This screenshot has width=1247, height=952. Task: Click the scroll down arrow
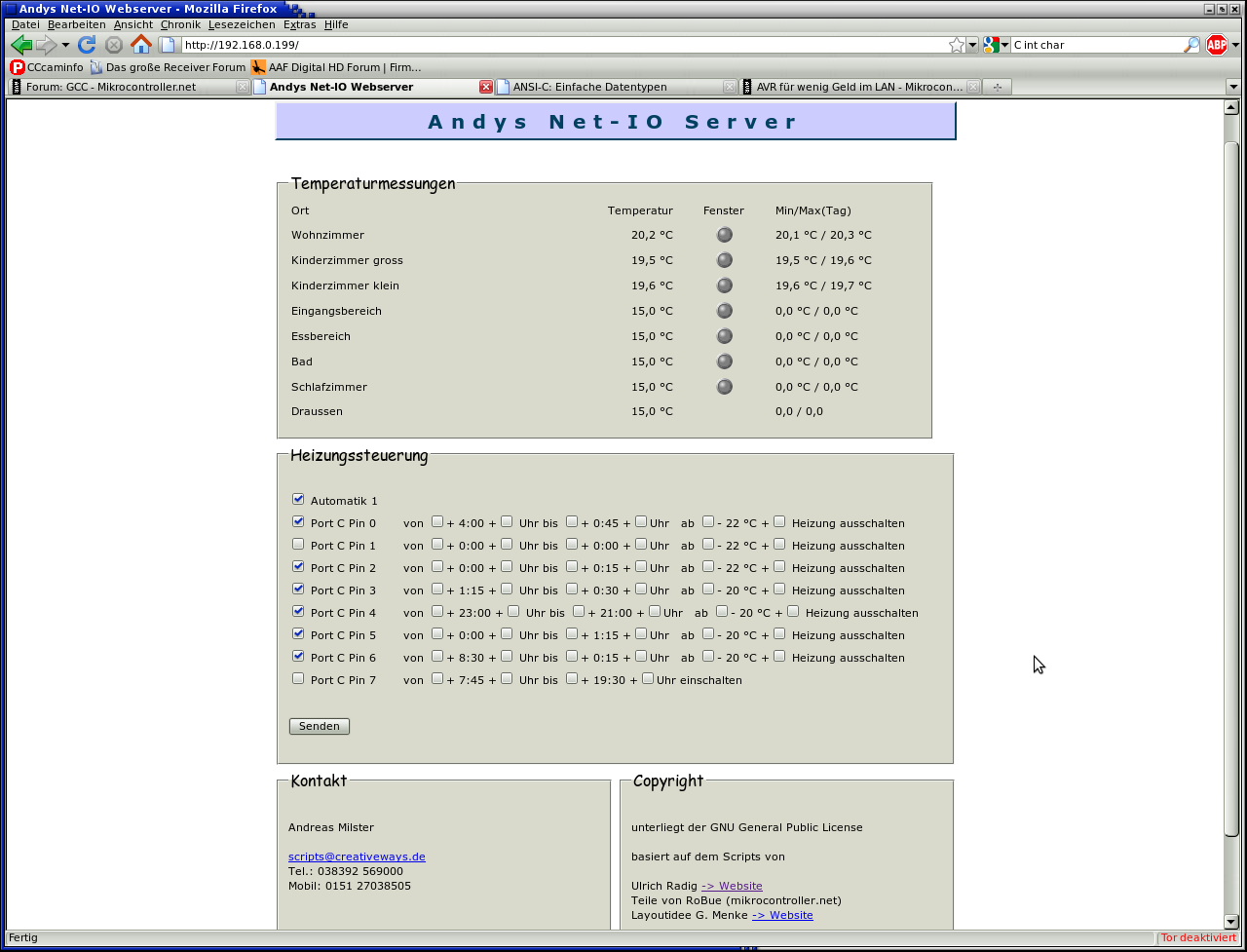point(1231,921)
